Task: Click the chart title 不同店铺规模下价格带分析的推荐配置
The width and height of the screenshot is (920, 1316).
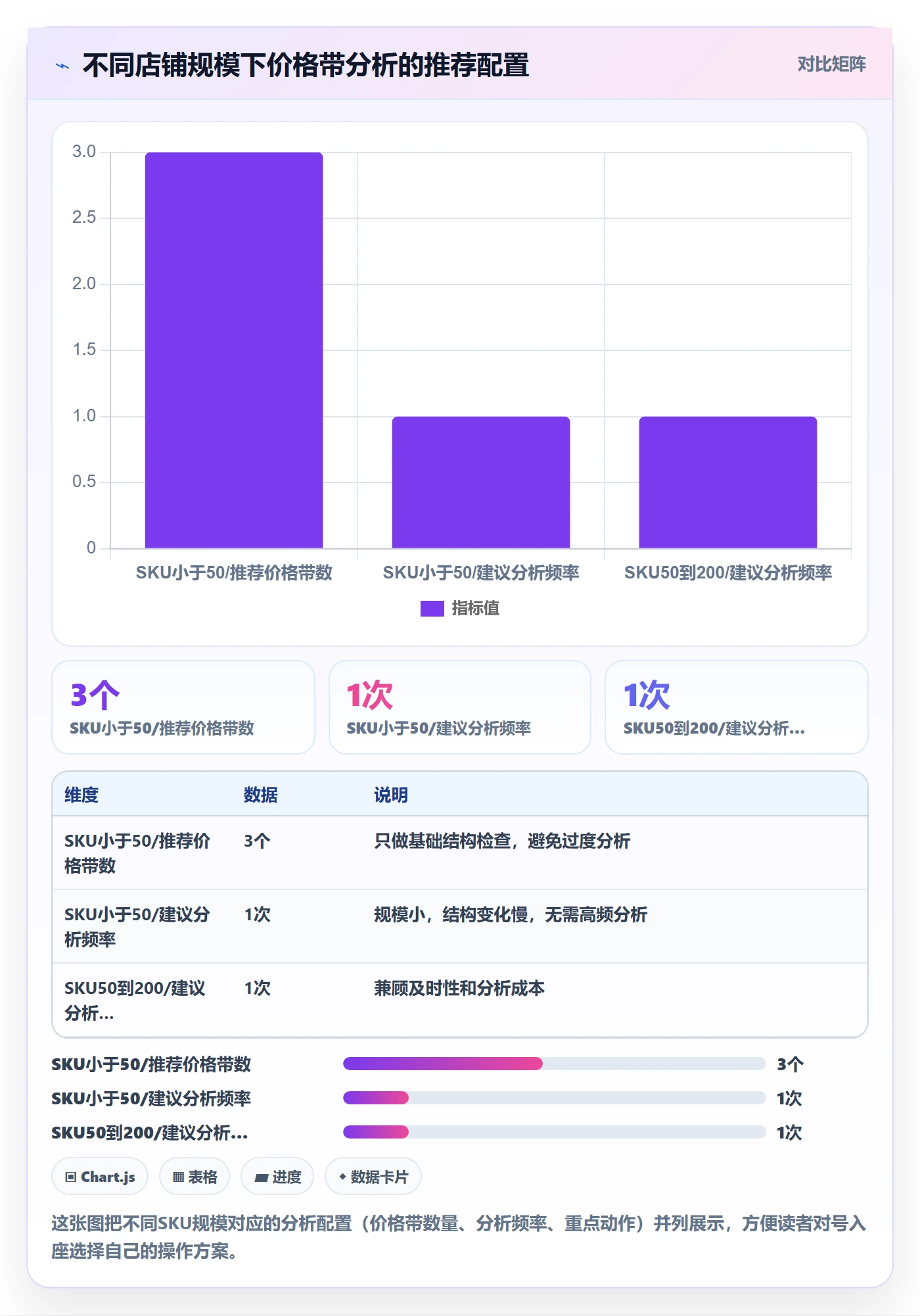Action: pos(306,65)
